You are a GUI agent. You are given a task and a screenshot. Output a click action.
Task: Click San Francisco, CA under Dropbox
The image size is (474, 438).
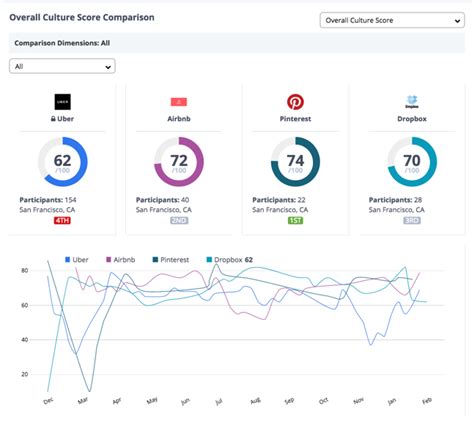(x=396, y=210)
